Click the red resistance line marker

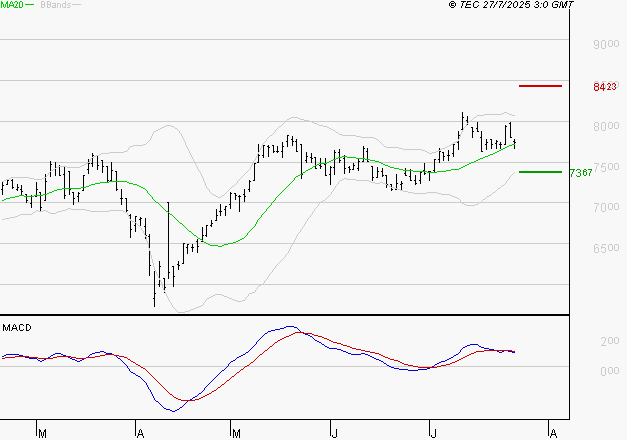point(541,87)
